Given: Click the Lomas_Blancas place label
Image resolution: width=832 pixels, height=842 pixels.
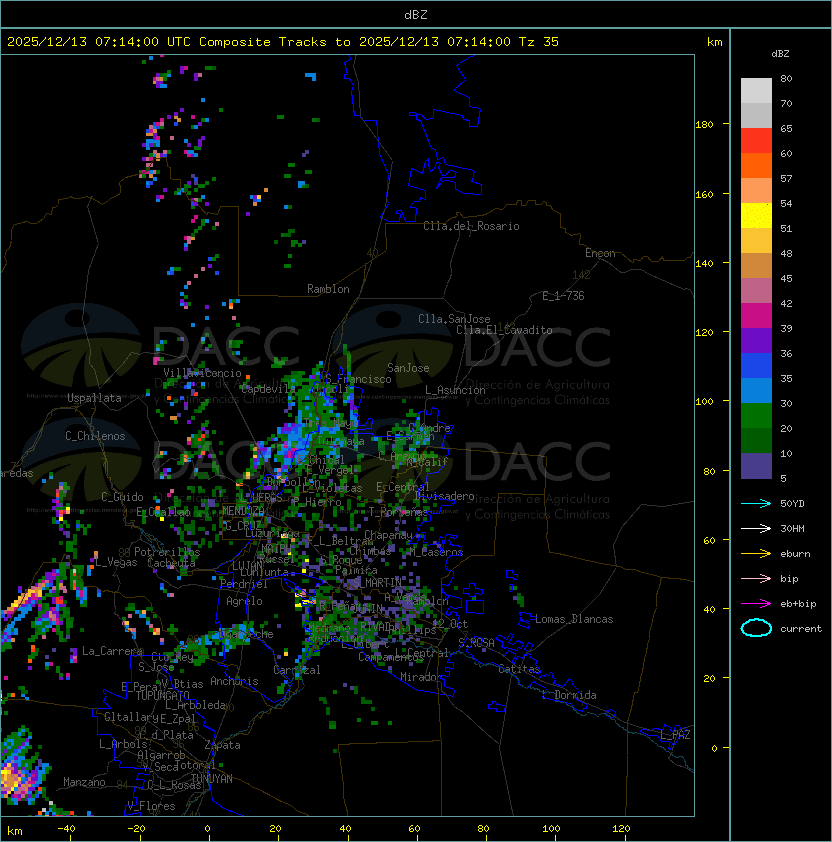Looking at the screenshot, I should [574, 619].
